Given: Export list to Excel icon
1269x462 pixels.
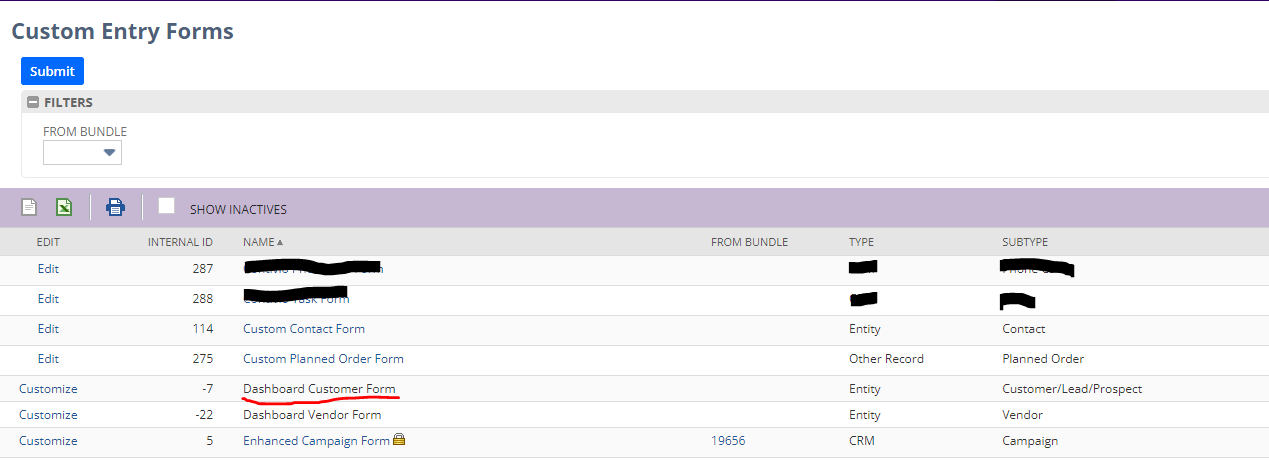Looking at the screenshot, I should click(64, 208).
